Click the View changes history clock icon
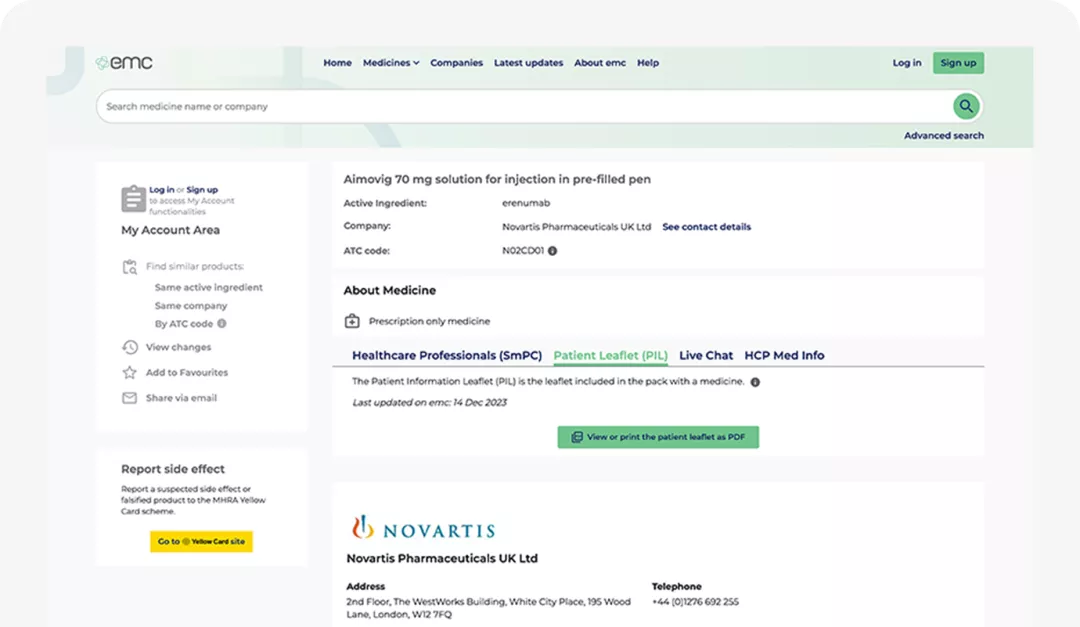The height and width of the screenshot is (627, 1080). pyautogui.click(x=130, y=347)
